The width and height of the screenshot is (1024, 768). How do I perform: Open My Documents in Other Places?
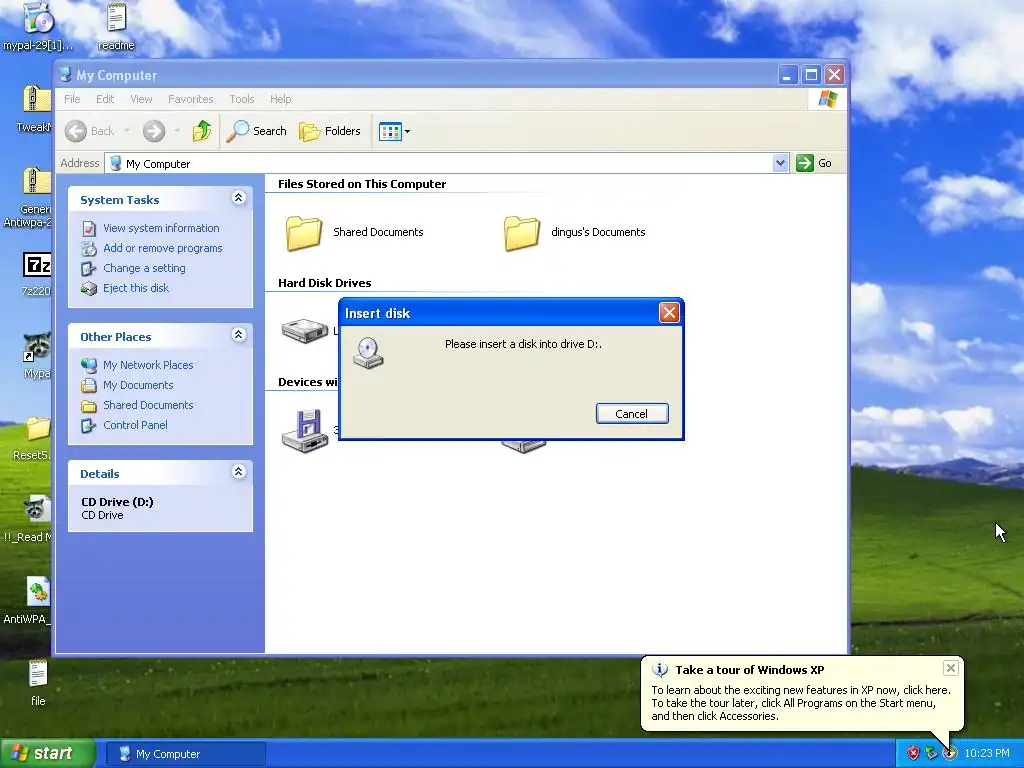138,385
